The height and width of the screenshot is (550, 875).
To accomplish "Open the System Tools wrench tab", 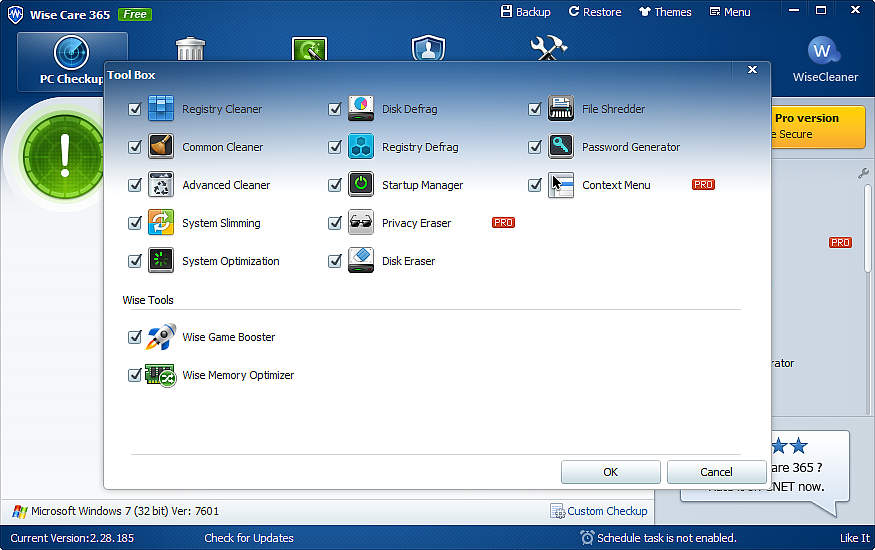I will click(x=549, y=48).
